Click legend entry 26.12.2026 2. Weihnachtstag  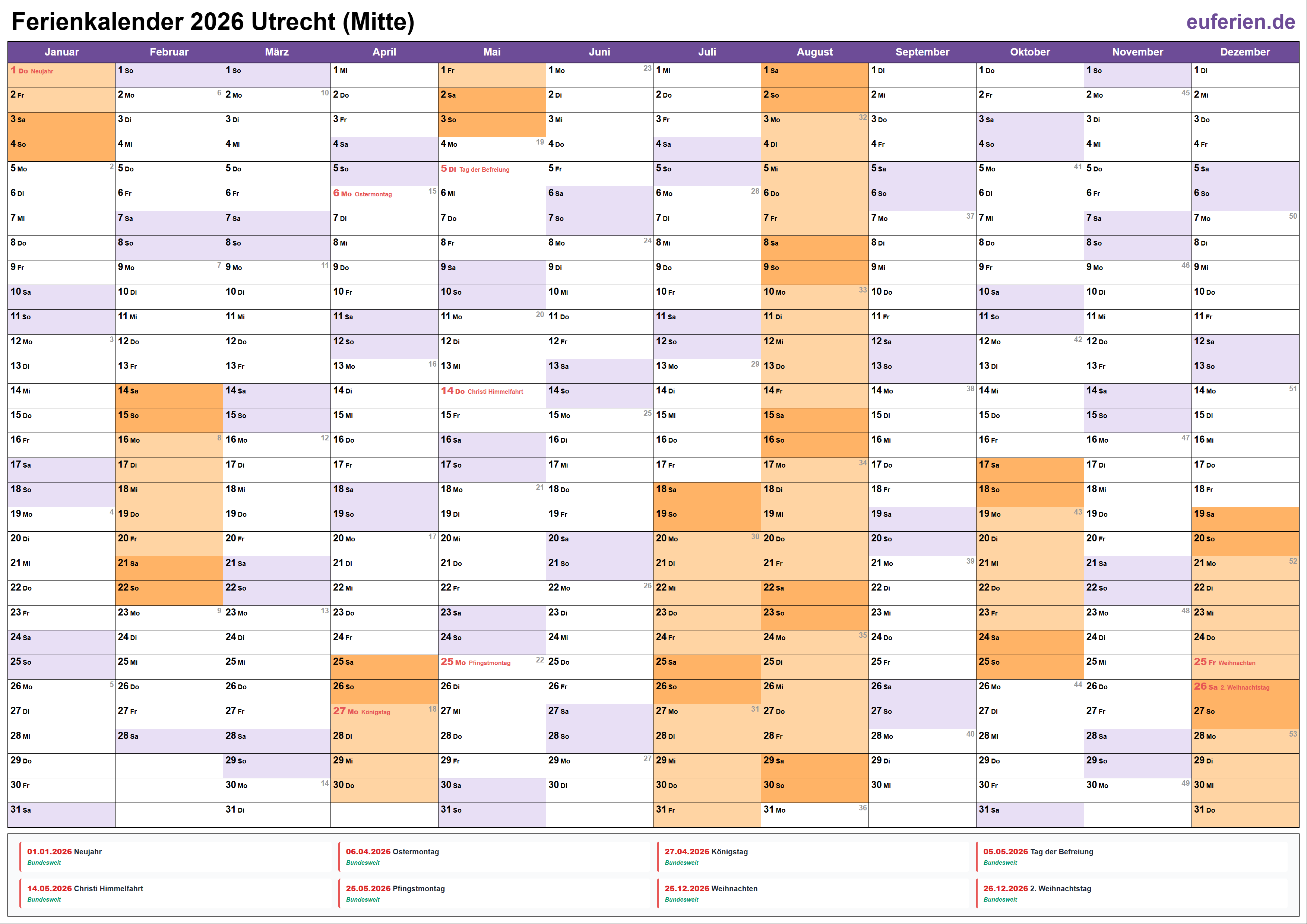[x=1037, y=889]
